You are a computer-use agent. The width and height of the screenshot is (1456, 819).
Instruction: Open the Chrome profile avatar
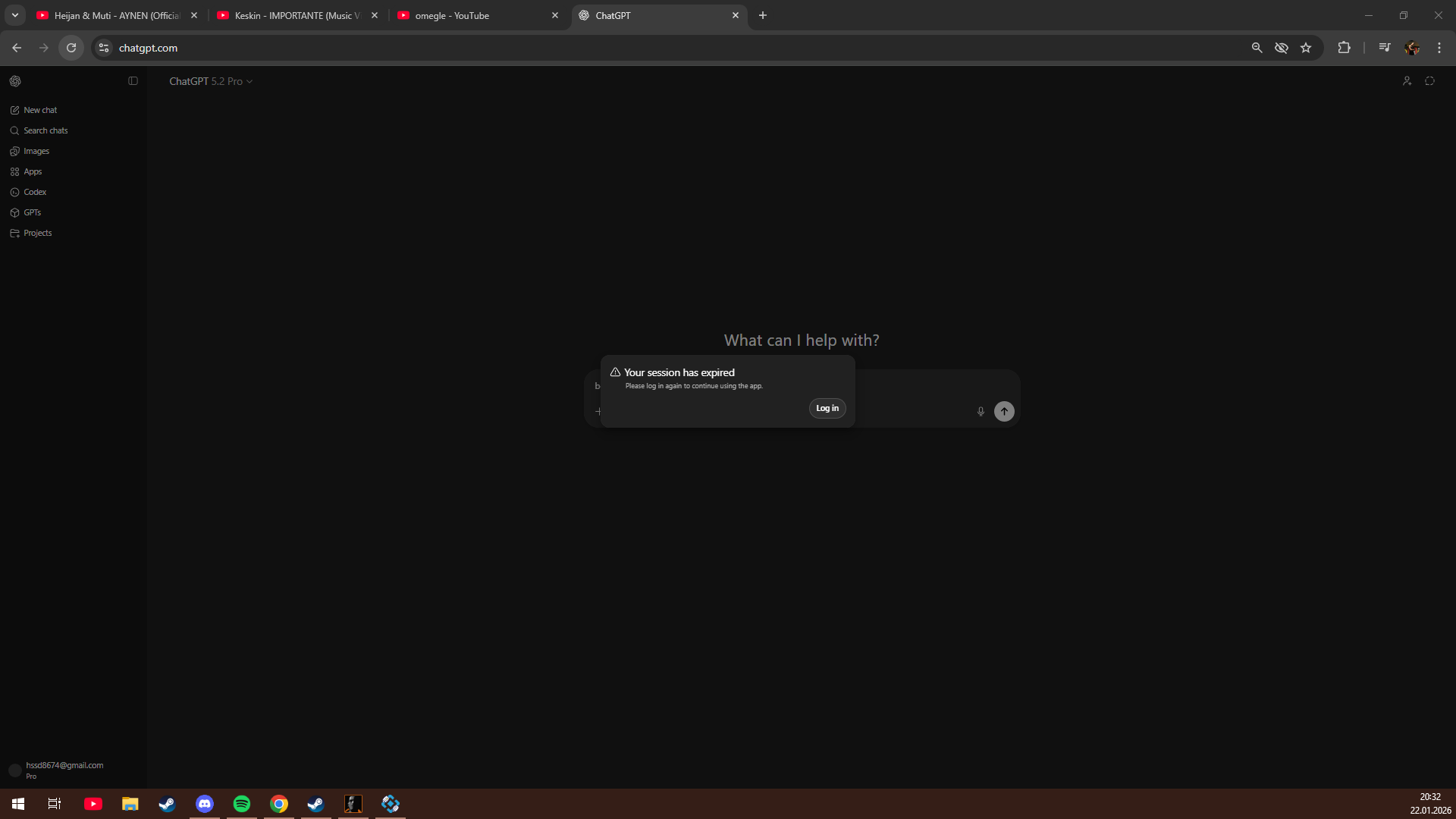click(1412, 48)
